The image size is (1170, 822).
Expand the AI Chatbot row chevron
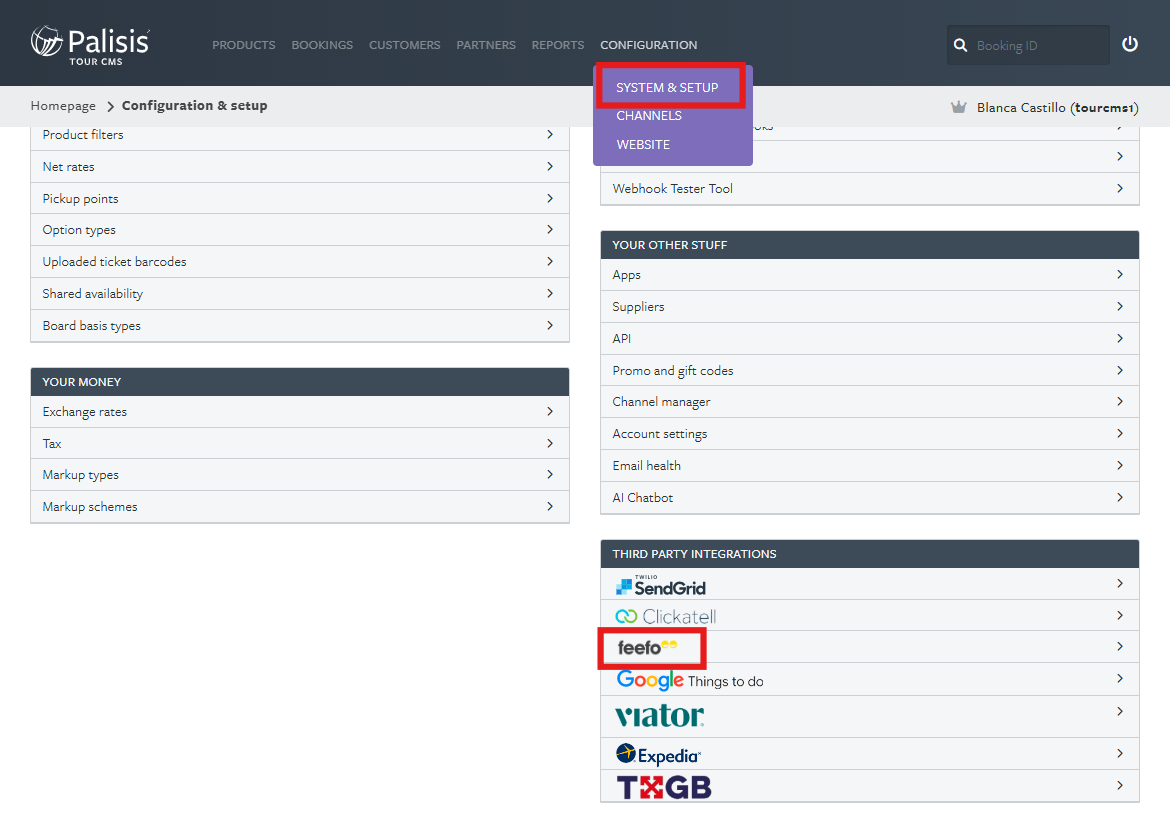click(x=1120, y=497)
